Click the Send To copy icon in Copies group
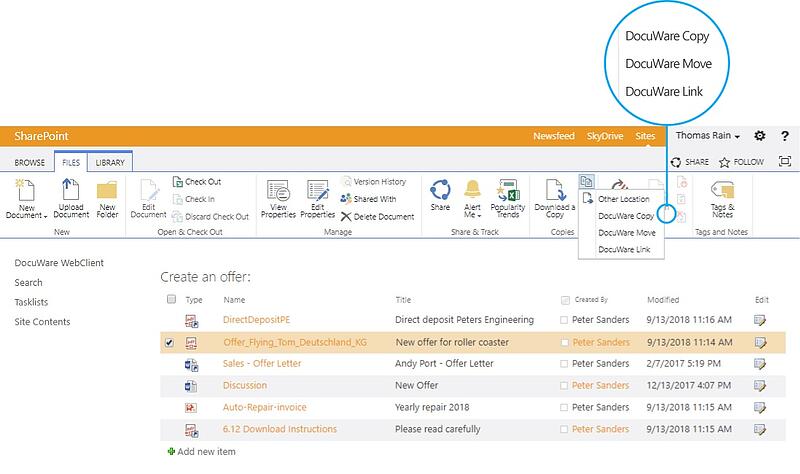Screen dimensions: 800x474 [x=586, y=181]
